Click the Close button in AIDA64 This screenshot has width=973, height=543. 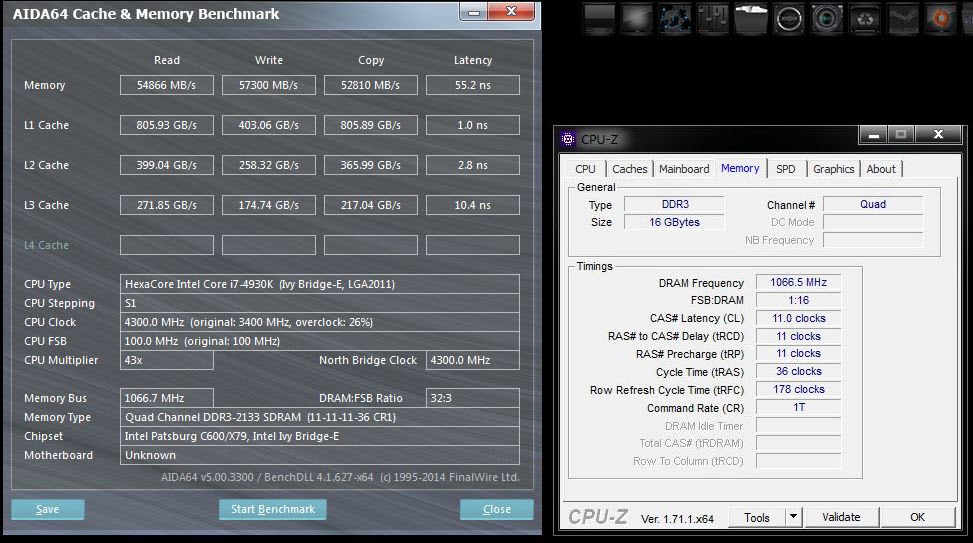coord(496,509)
